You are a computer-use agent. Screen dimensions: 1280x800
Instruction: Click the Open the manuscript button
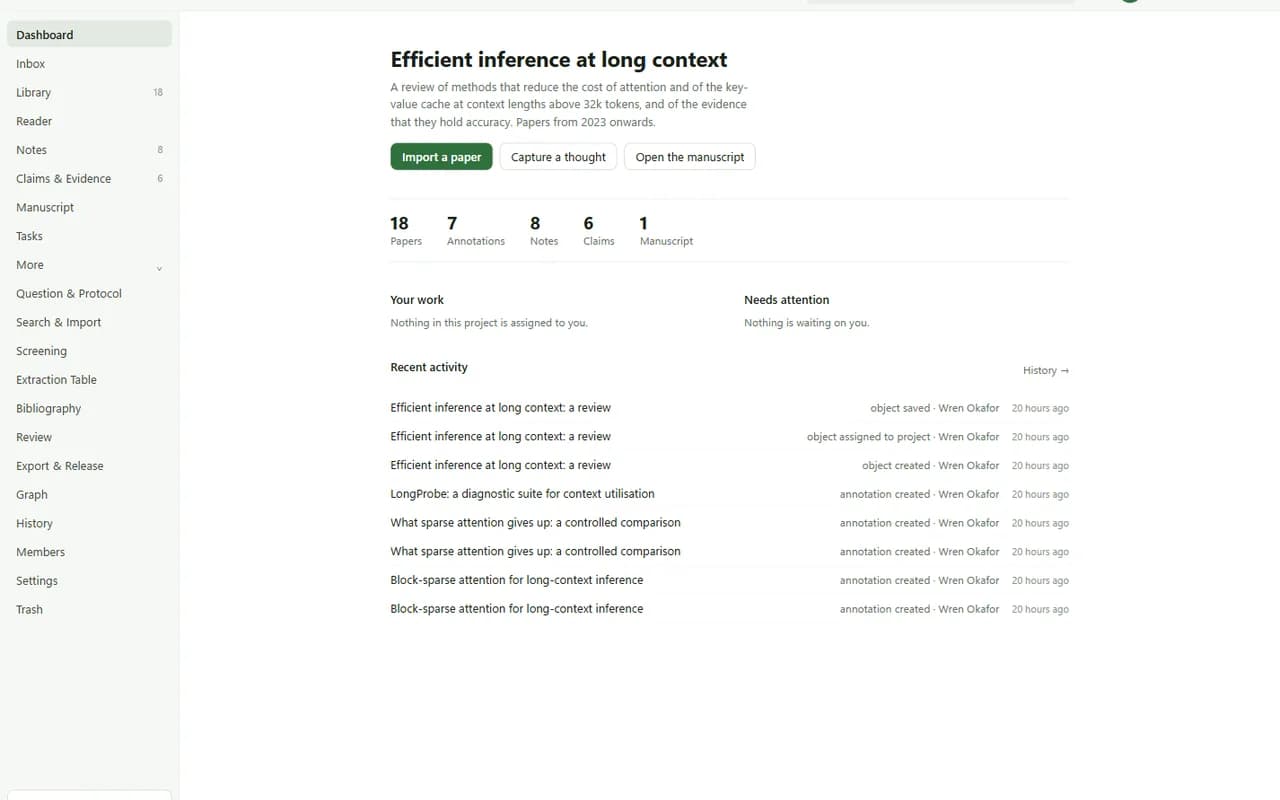pyautogui.click(x=690, y=157)
